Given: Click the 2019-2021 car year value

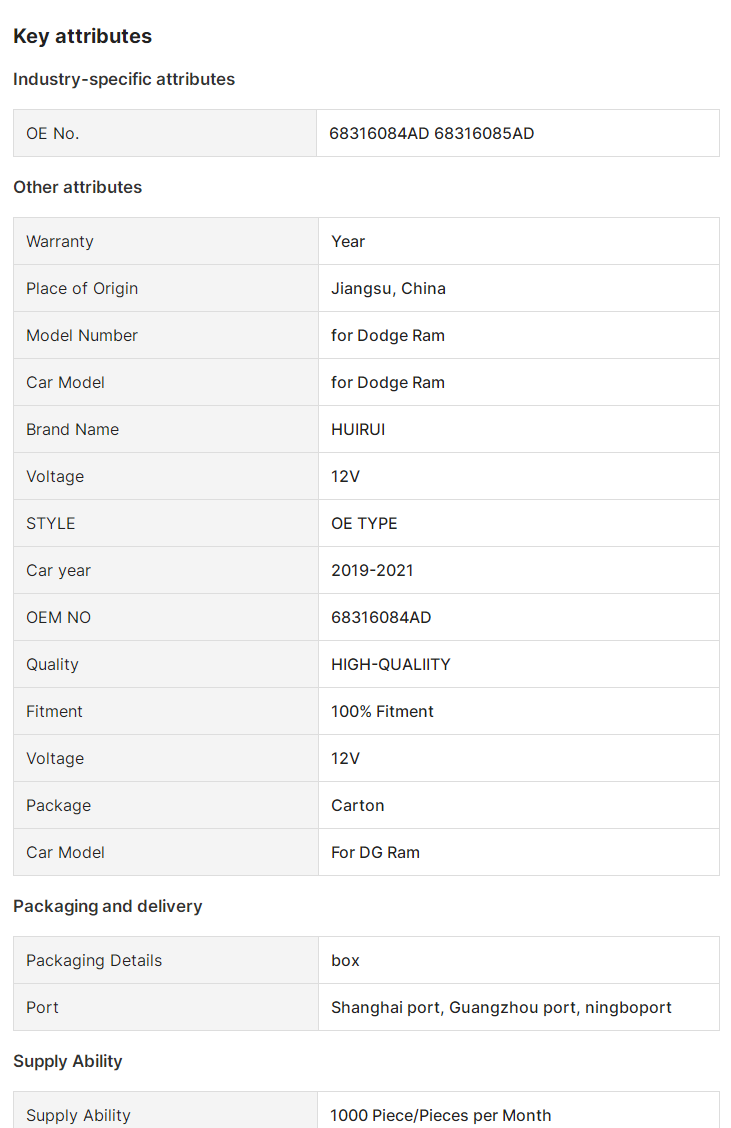Looking at the screenshot, I should click(372, 570).
